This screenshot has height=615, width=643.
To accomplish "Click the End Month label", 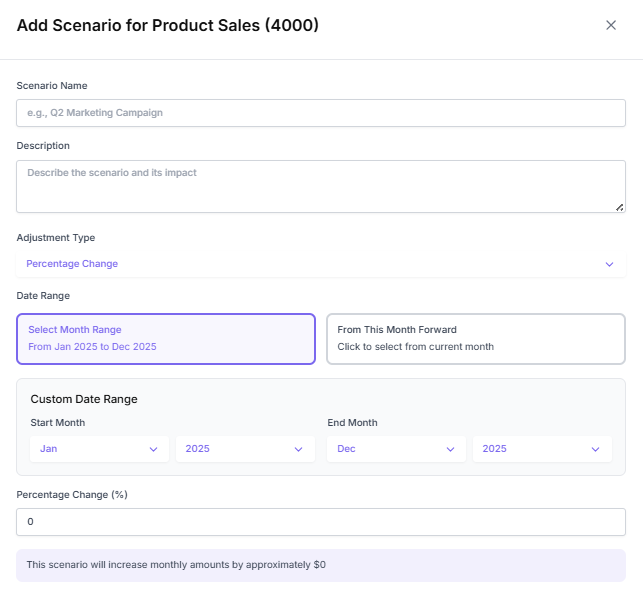I will click(x=353, y=423).
